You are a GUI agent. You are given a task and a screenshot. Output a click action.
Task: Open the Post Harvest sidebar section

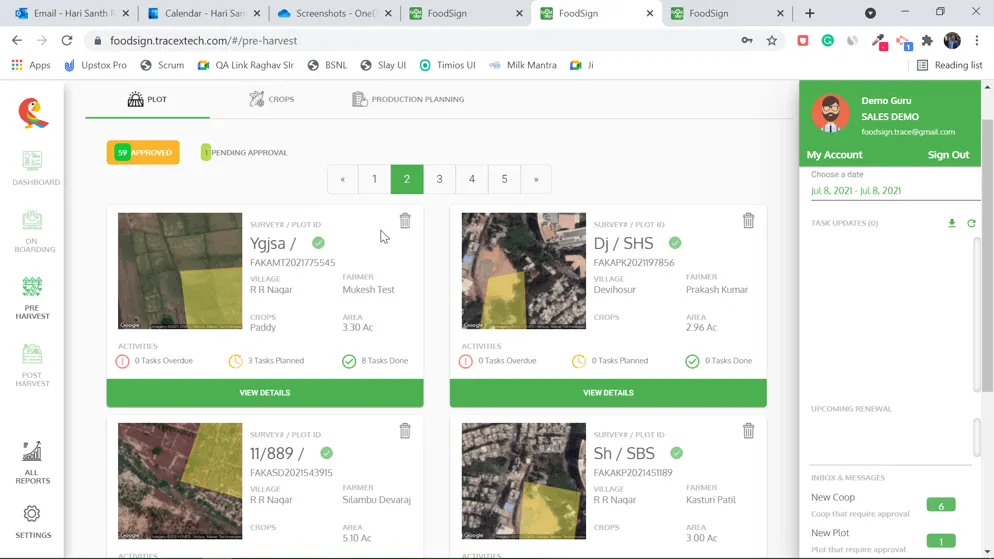tap(32, 365)
